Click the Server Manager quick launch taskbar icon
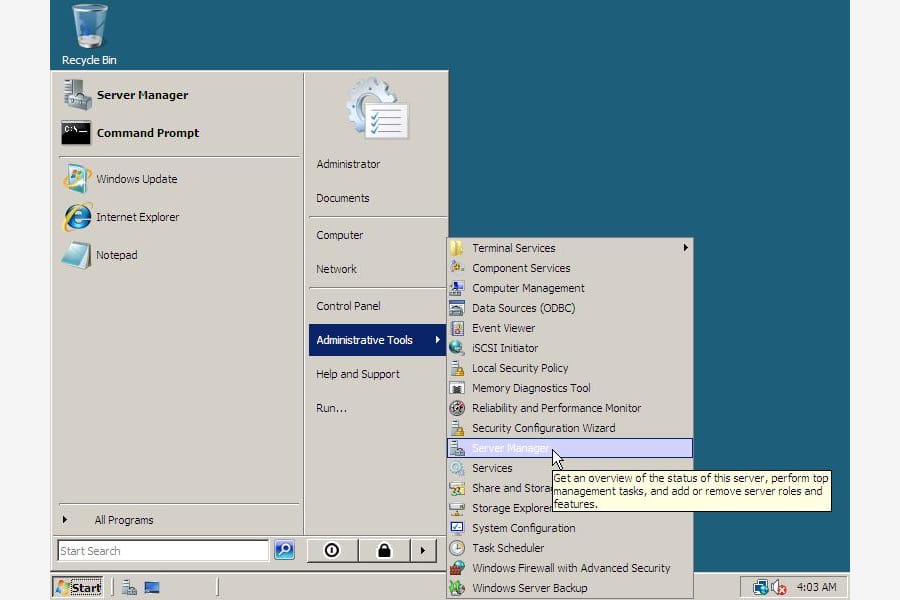The image size is (900, 600). click(x=129, y=587)
